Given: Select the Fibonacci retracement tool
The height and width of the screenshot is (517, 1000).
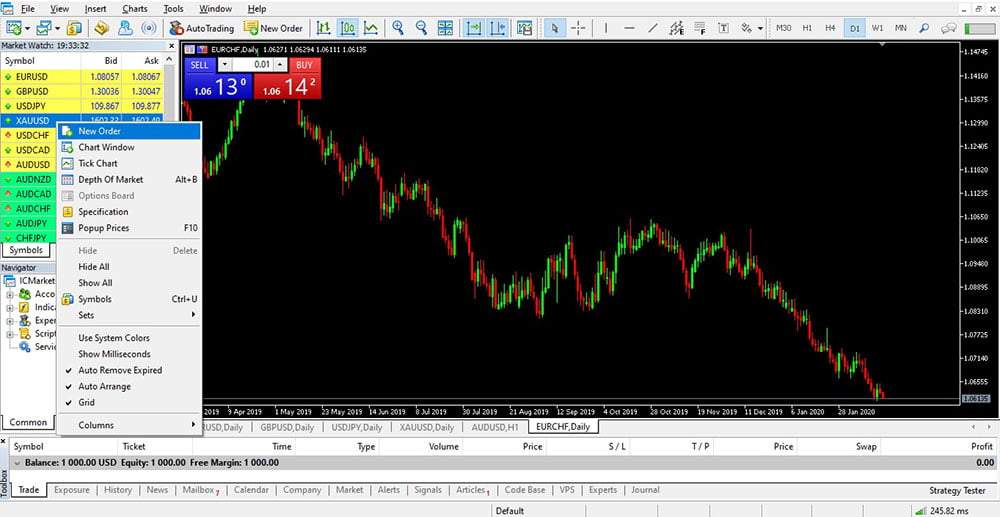Looking at the screenshot, I should (x=700, y=28).
